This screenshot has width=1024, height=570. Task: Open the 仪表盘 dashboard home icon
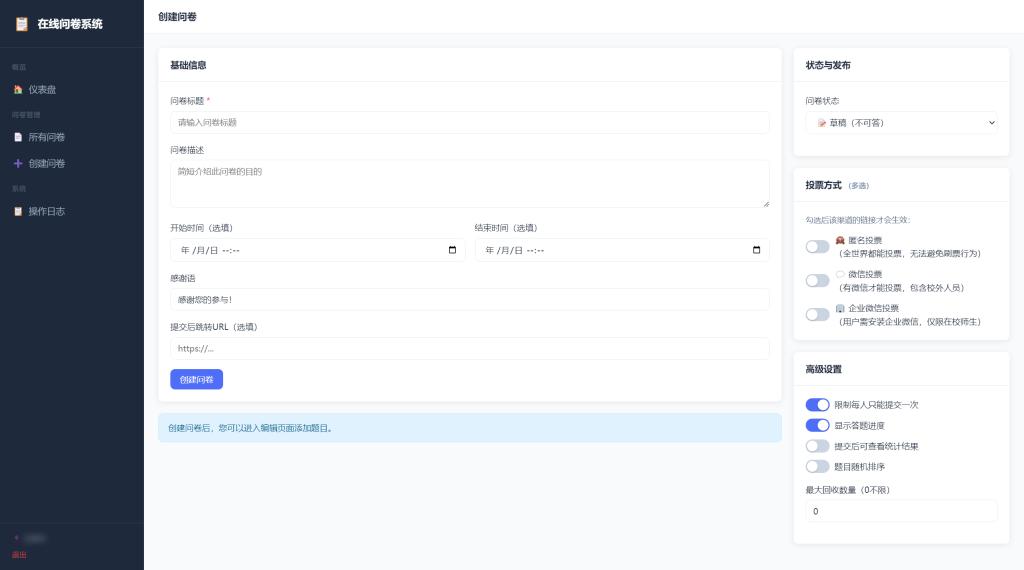point(18,89)
